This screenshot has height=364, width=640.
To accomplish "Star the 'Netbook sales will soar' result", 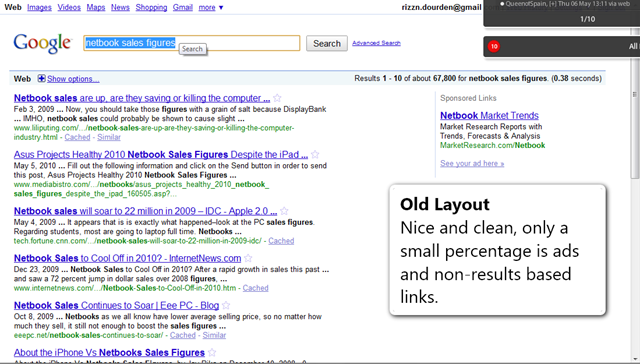I will 284,211.
